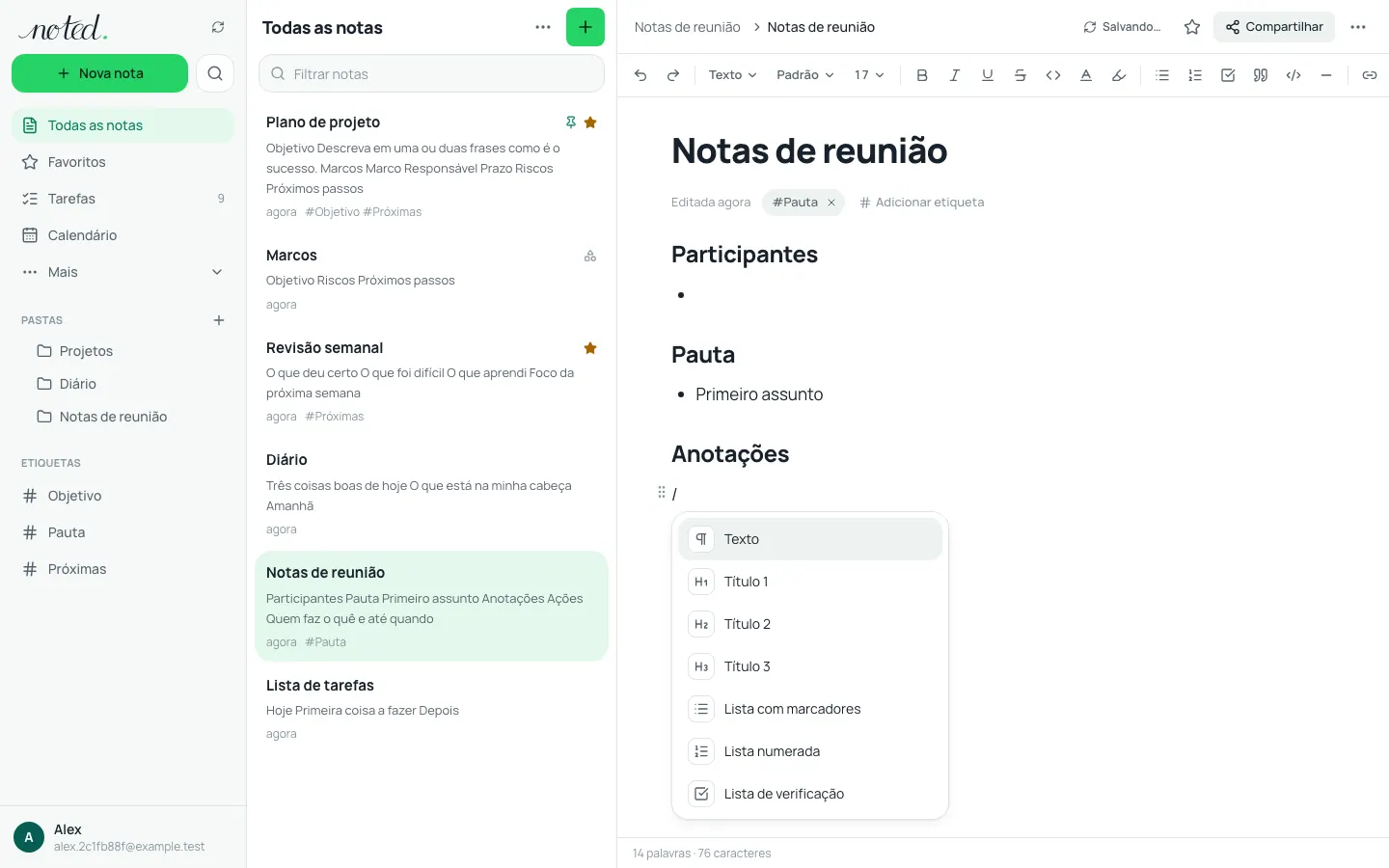Apply inline code formatting
Screen dimensions: 1389x868
click(1053, 75)
